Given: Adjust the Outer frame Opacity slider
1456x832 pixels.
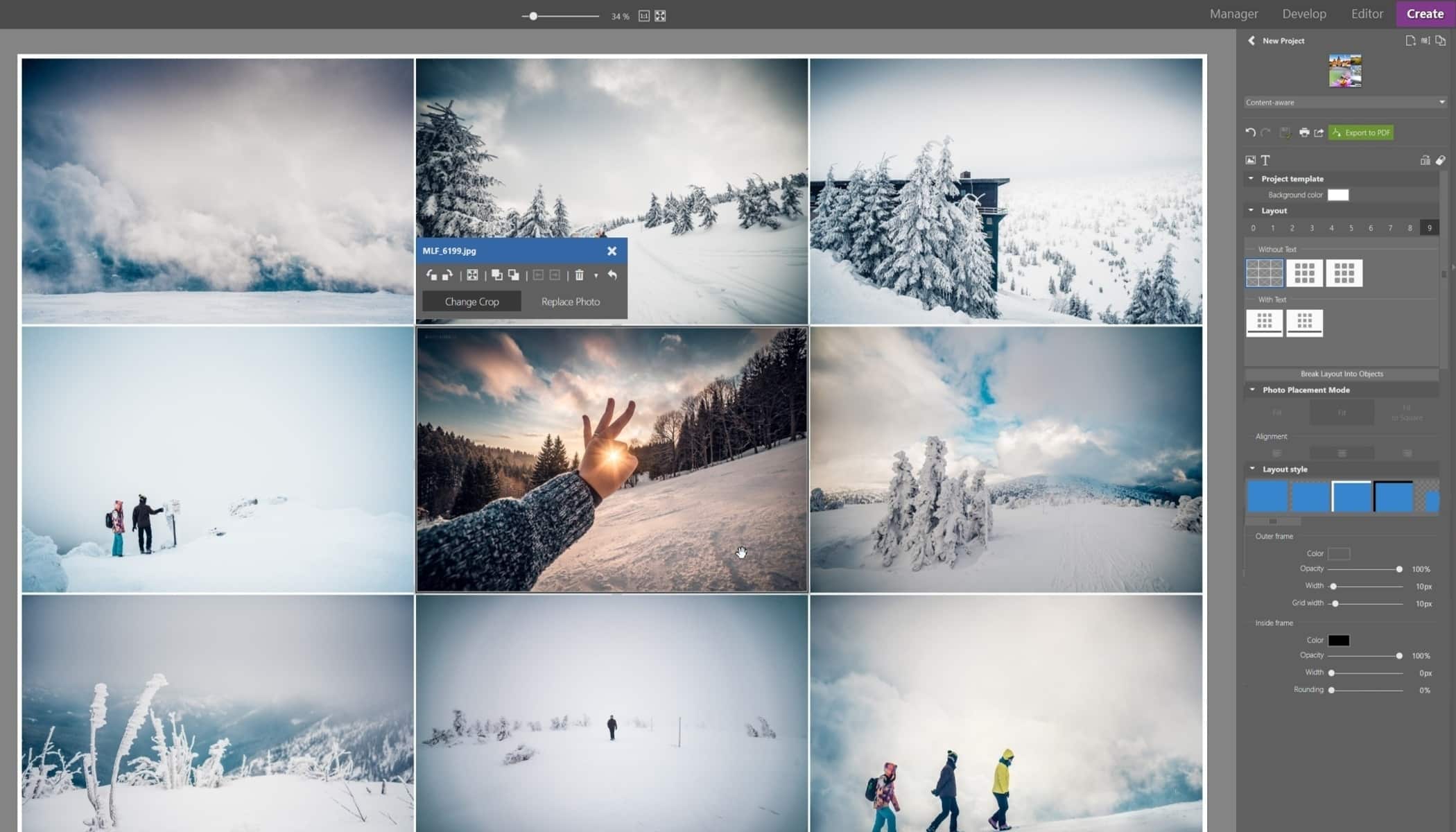Looking at the screenshot, I should point(1399,569).
